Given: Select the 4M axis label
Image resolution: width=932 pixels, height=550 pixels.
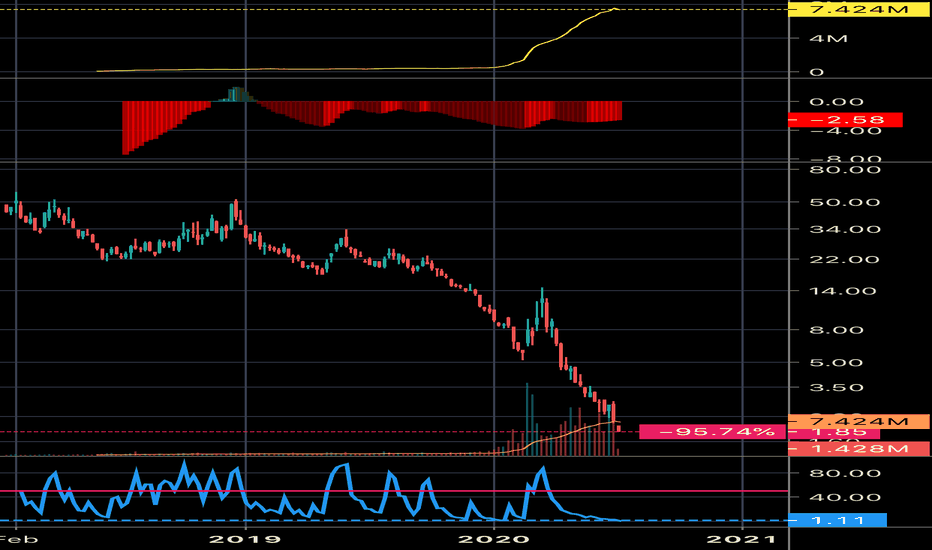Looking at the screenshot, I should coord(828,39).
